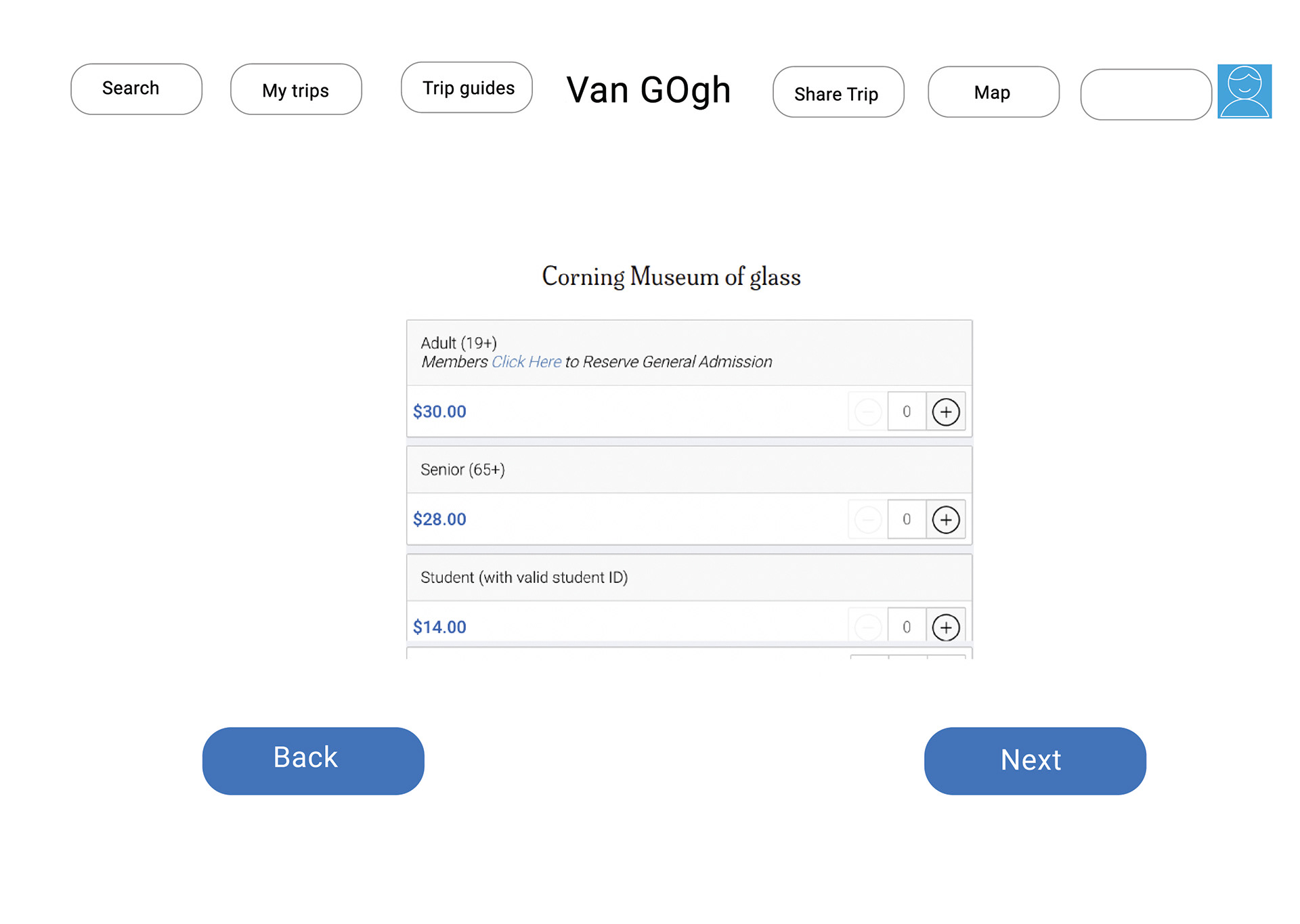The image size is (1300, 924).
Task: Go to My trips
Action: click(x=296, y=89)
